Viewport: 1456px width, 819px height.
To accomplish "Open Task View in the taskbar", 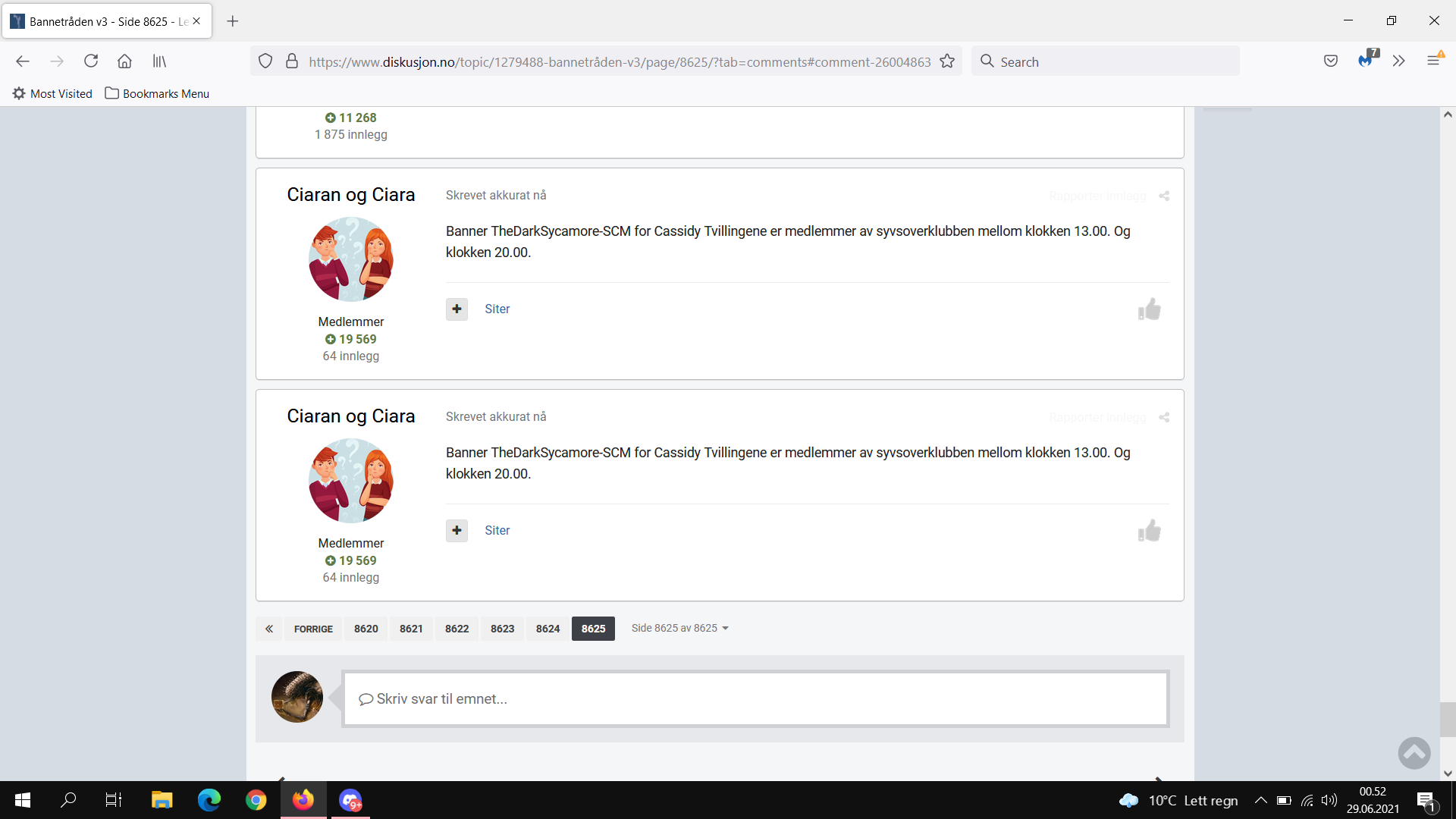I will click(114, 800).
